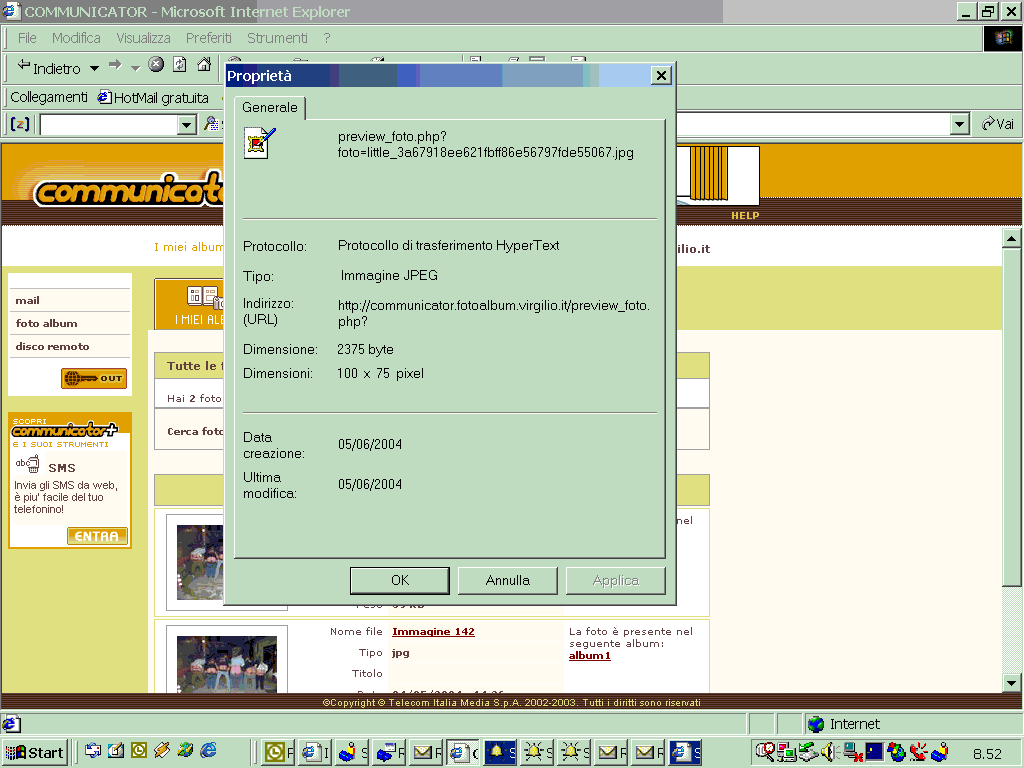Screen dimensions: 1024x768
Task: Close the Proprietà dialog
Action: (x=661, y=76)
